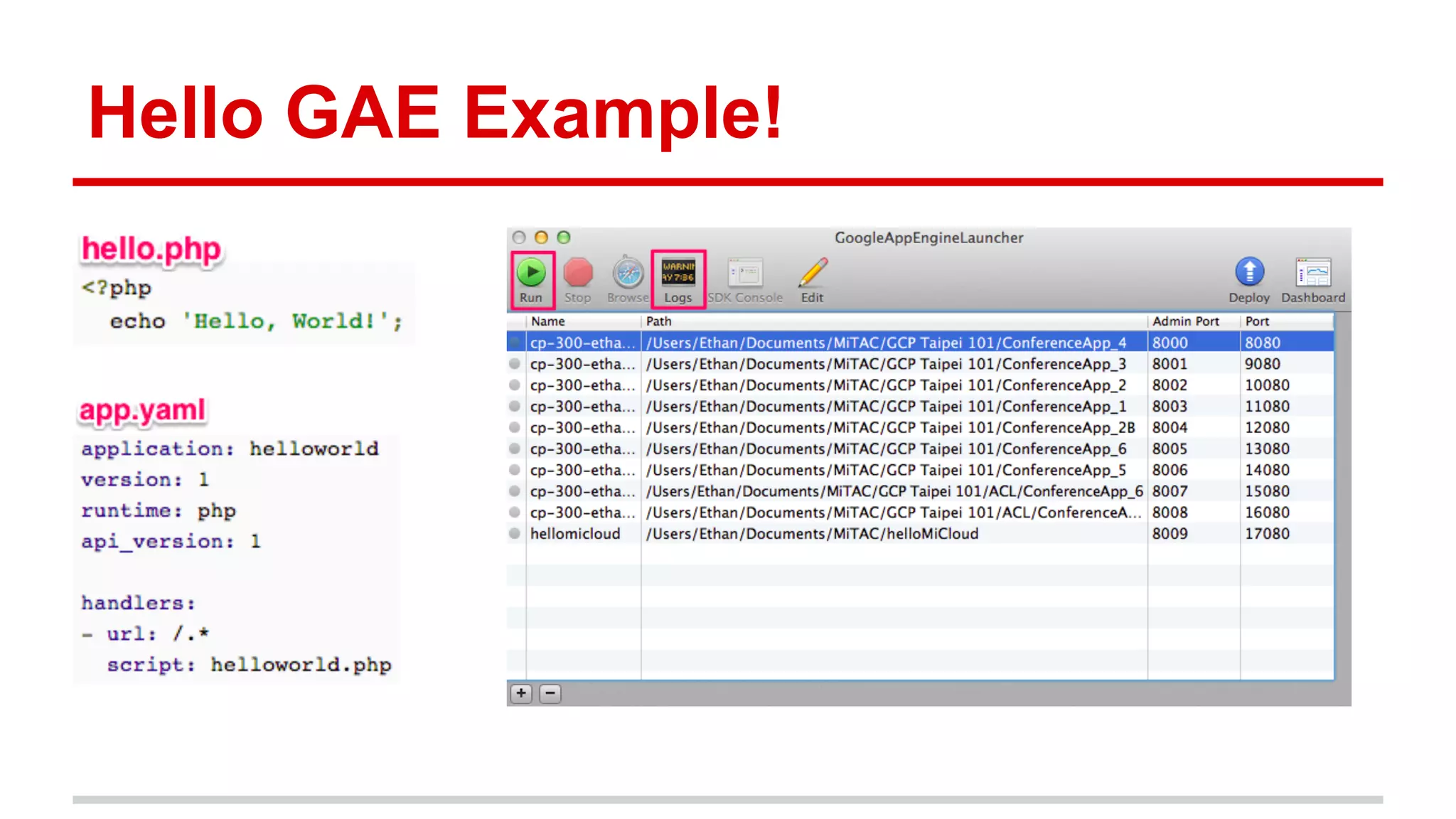This screenshot has height=819, width=1456.
Task: Click port 13080 cell
Action: (1267, 449)
